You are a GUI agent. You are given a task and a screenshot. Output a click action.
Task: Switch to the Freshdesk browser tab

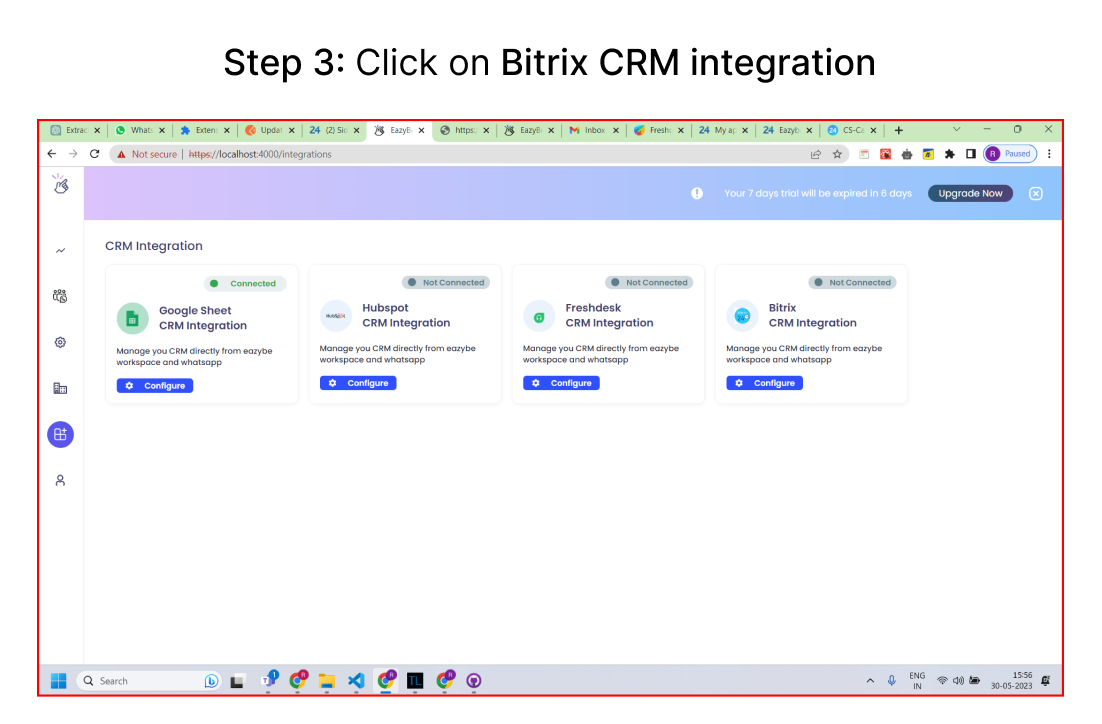click(x=659, y=130)
